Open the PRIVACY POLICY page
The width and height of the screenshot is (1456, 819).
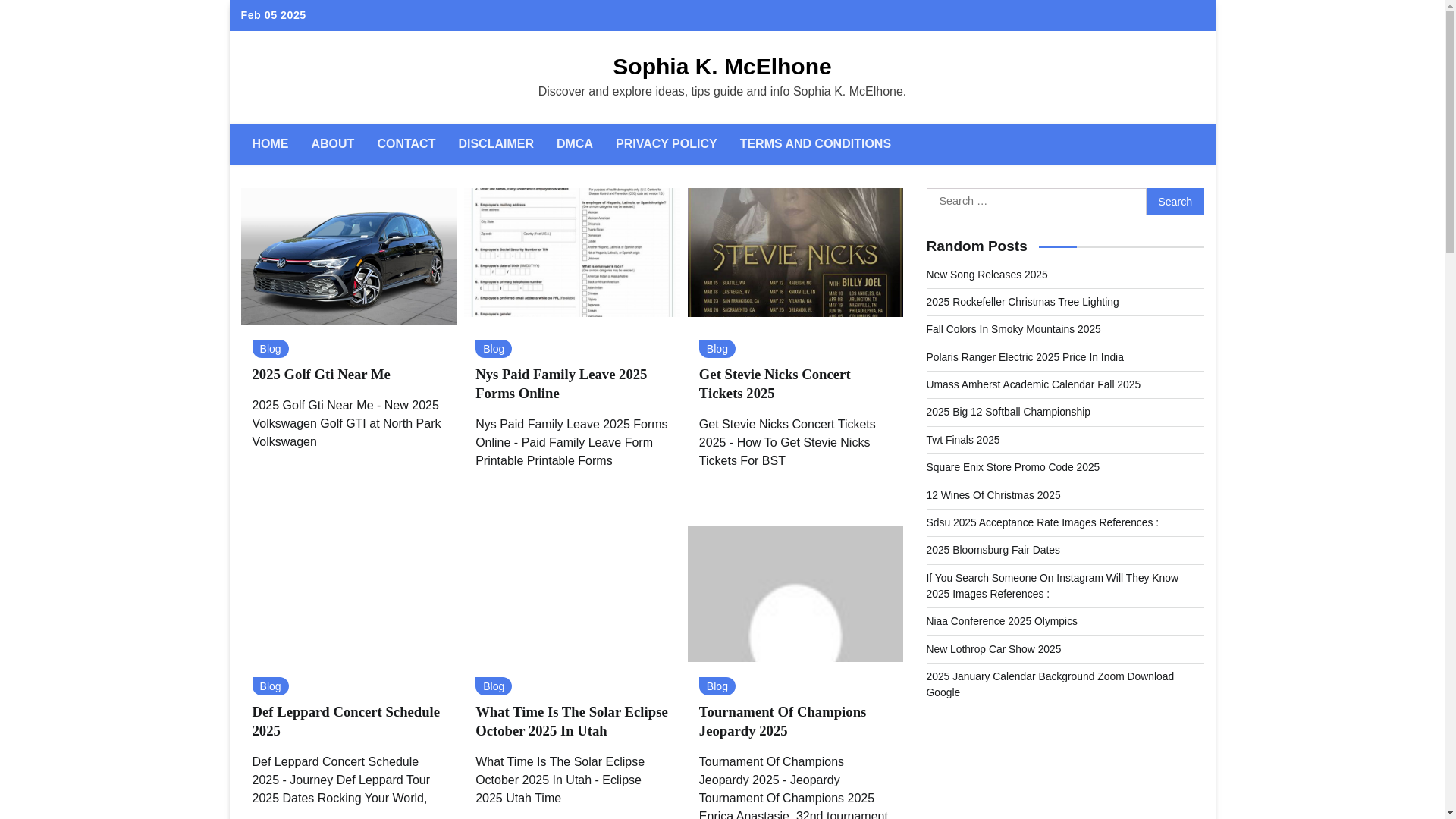click(666, 144)
